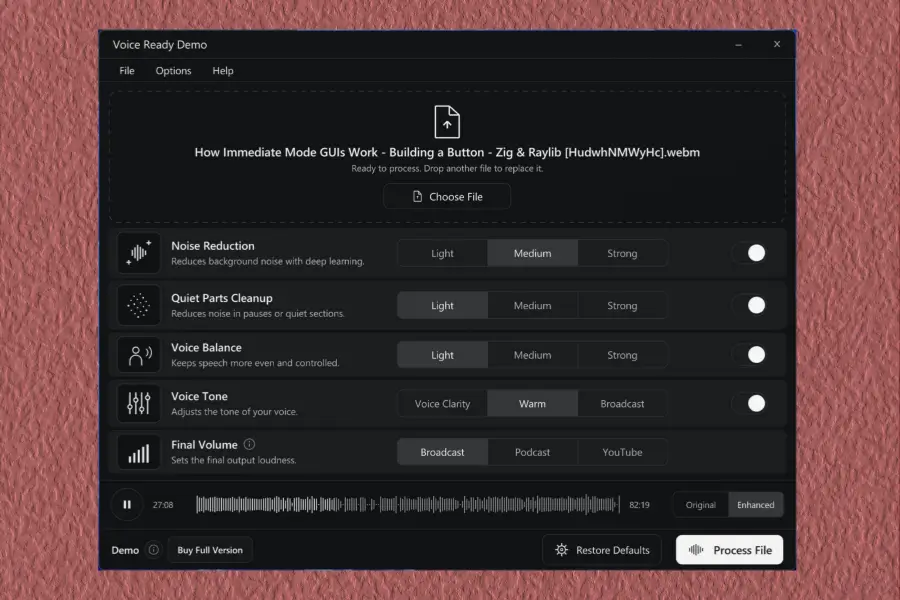The width and height of the screenshot is (900, 600).
Task: Show info about Final Volume
Action: tap(249, 444)
